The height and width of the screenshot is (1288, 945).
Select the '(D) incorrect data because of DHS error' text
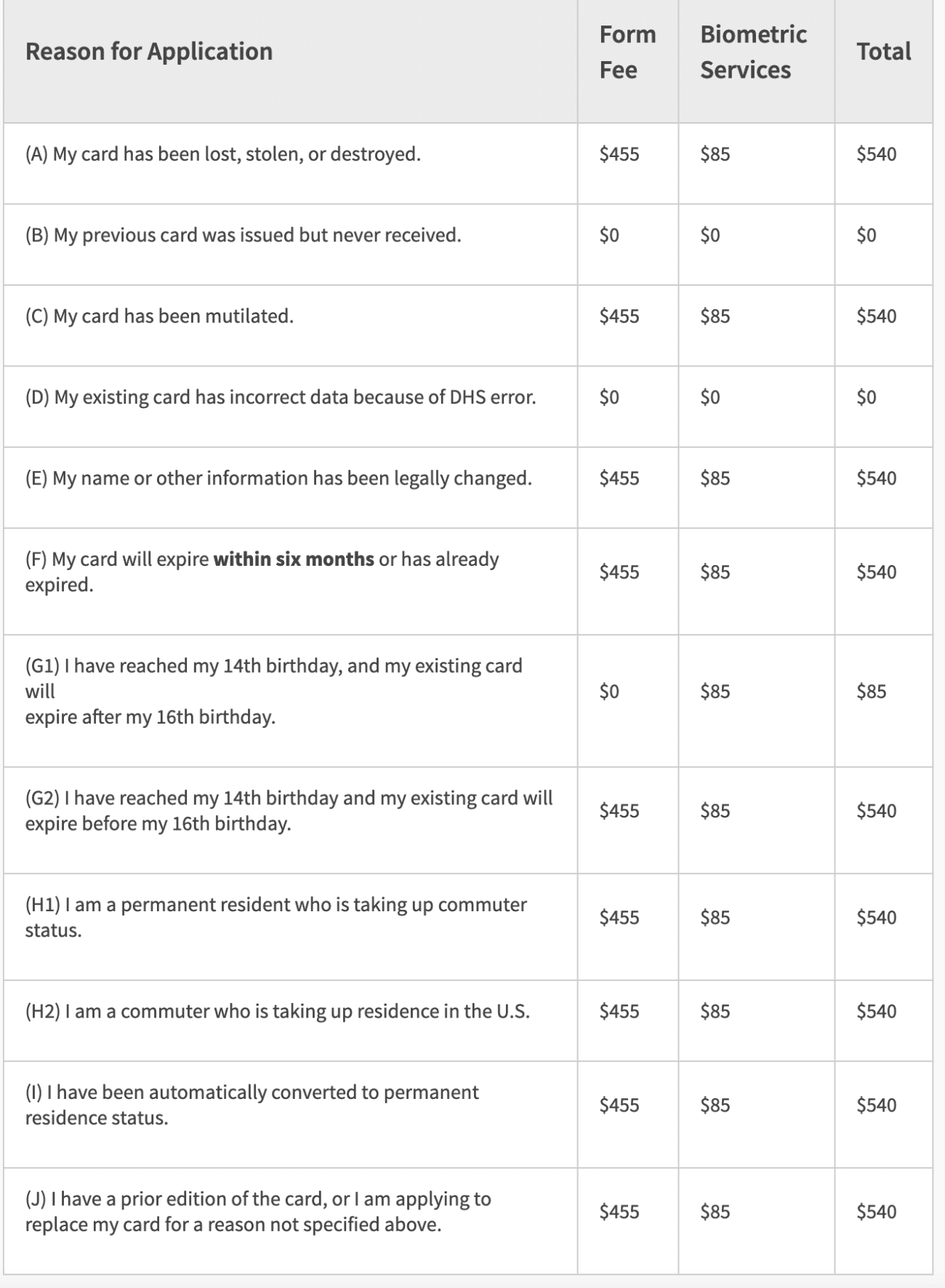coord(280,397)
